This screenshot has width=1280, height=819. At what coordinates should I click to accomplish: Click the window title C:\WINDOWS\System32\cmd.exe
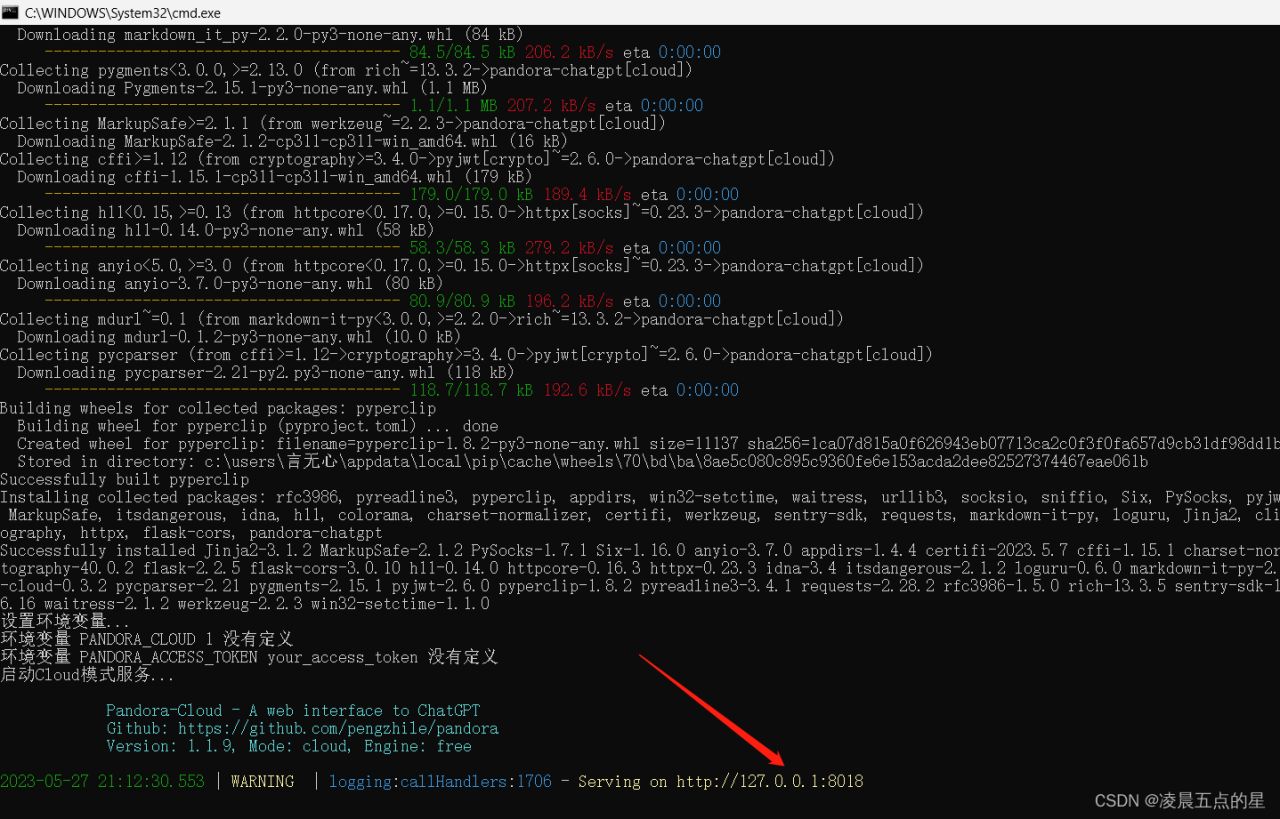[x=124, y=13]
